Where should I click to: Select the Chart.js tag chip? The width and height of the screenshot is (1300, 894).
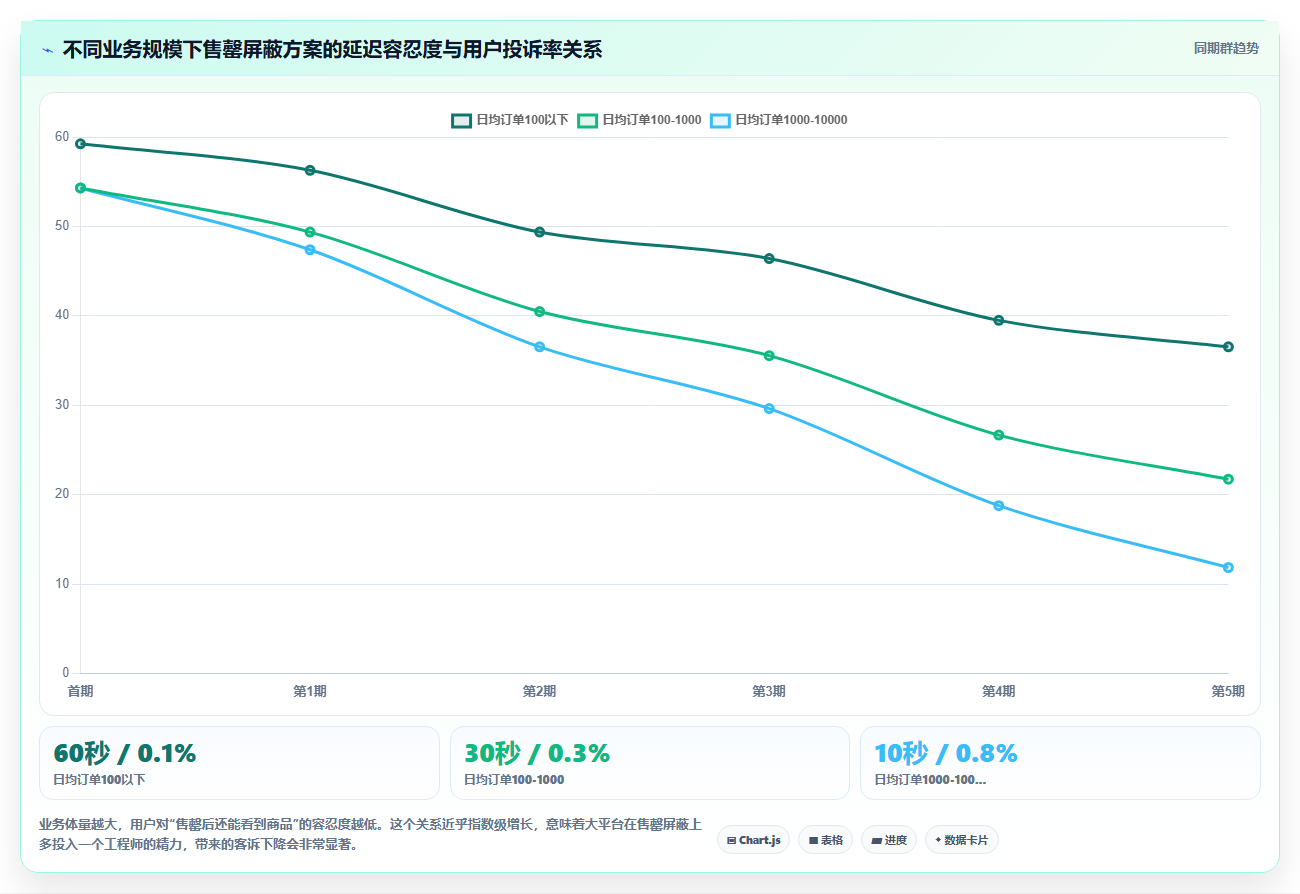(754, 840)
